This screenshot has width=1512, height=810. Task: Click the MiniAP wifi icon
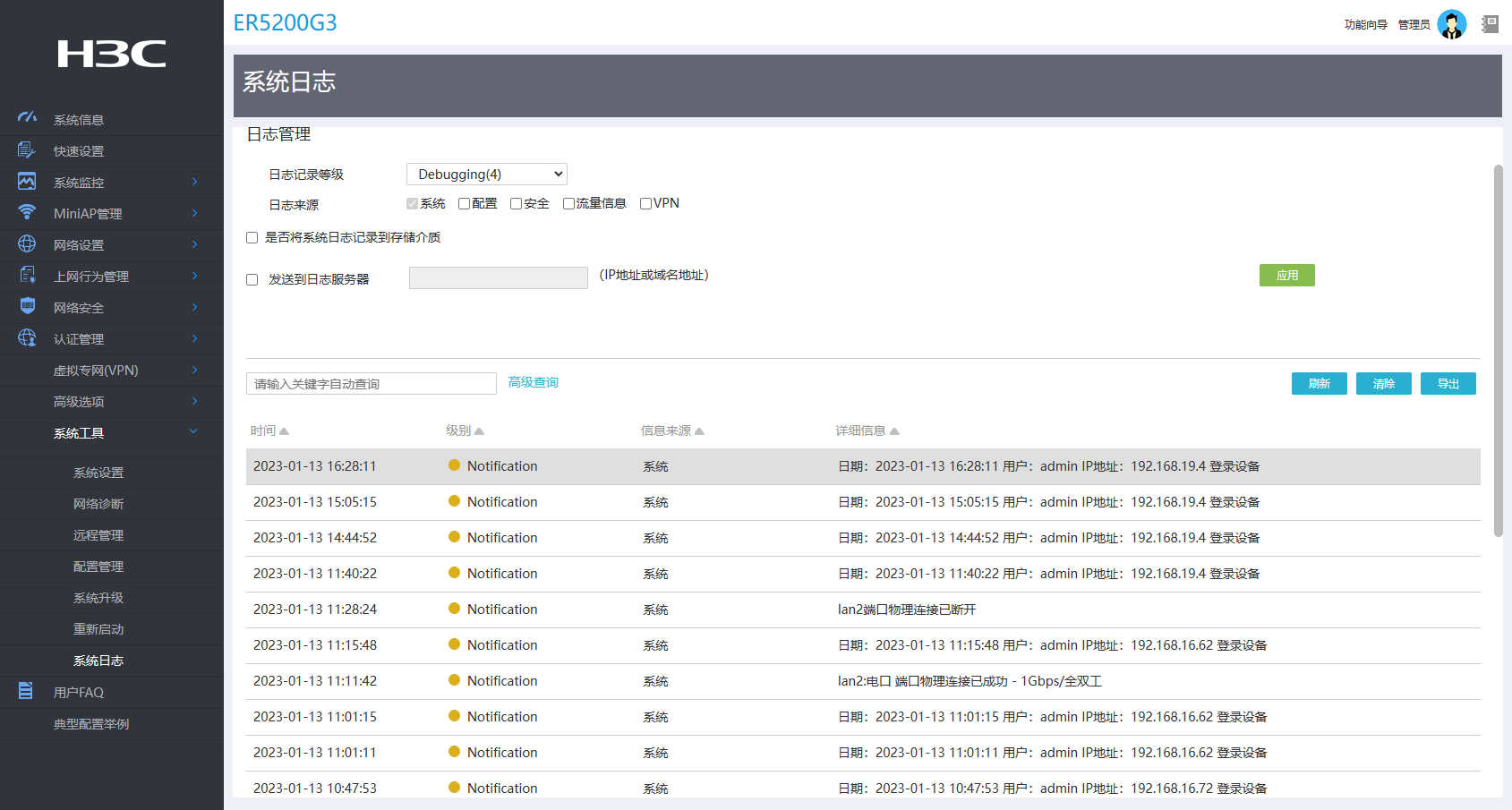pos(27,212)
